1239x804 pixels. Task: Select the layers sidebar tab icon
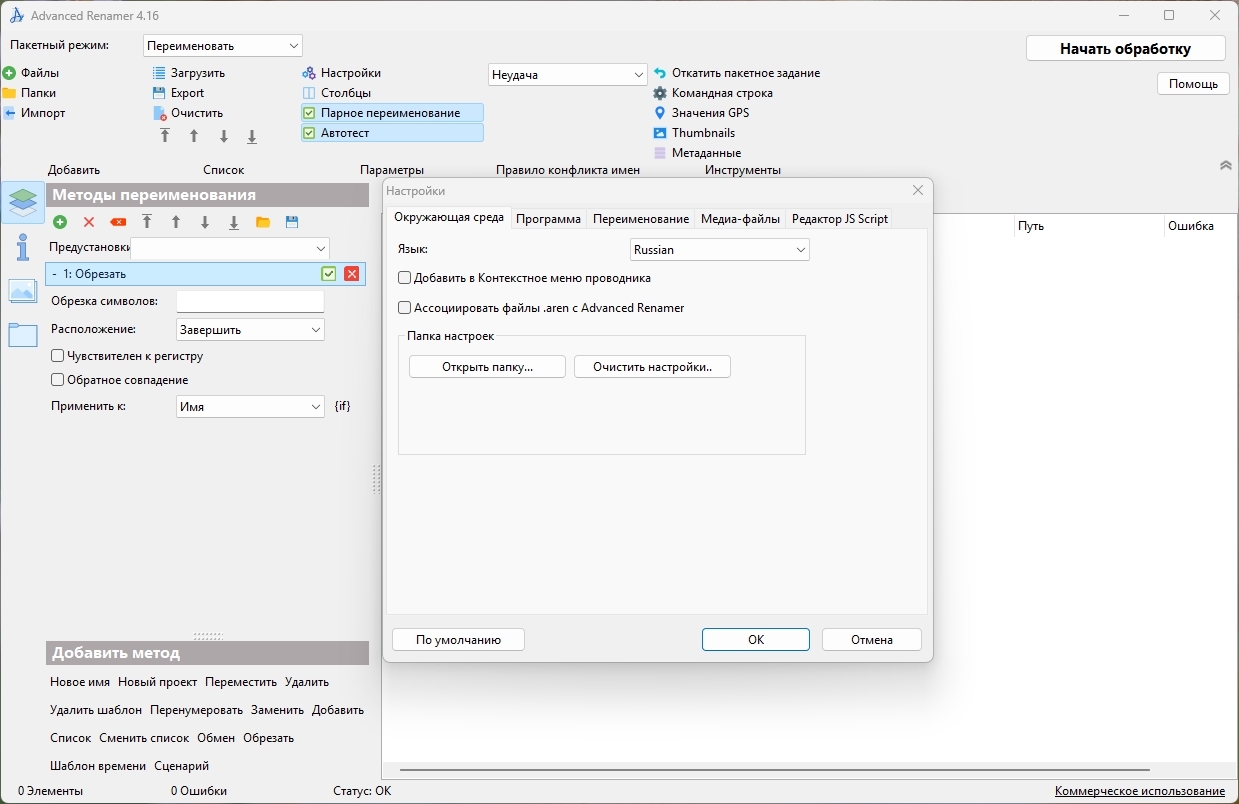pos(23,202)
